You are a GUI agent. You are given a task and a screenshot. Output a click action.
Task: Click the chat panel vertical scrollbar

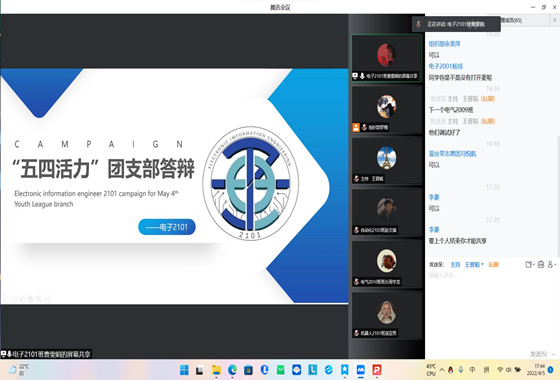point(558,196)
